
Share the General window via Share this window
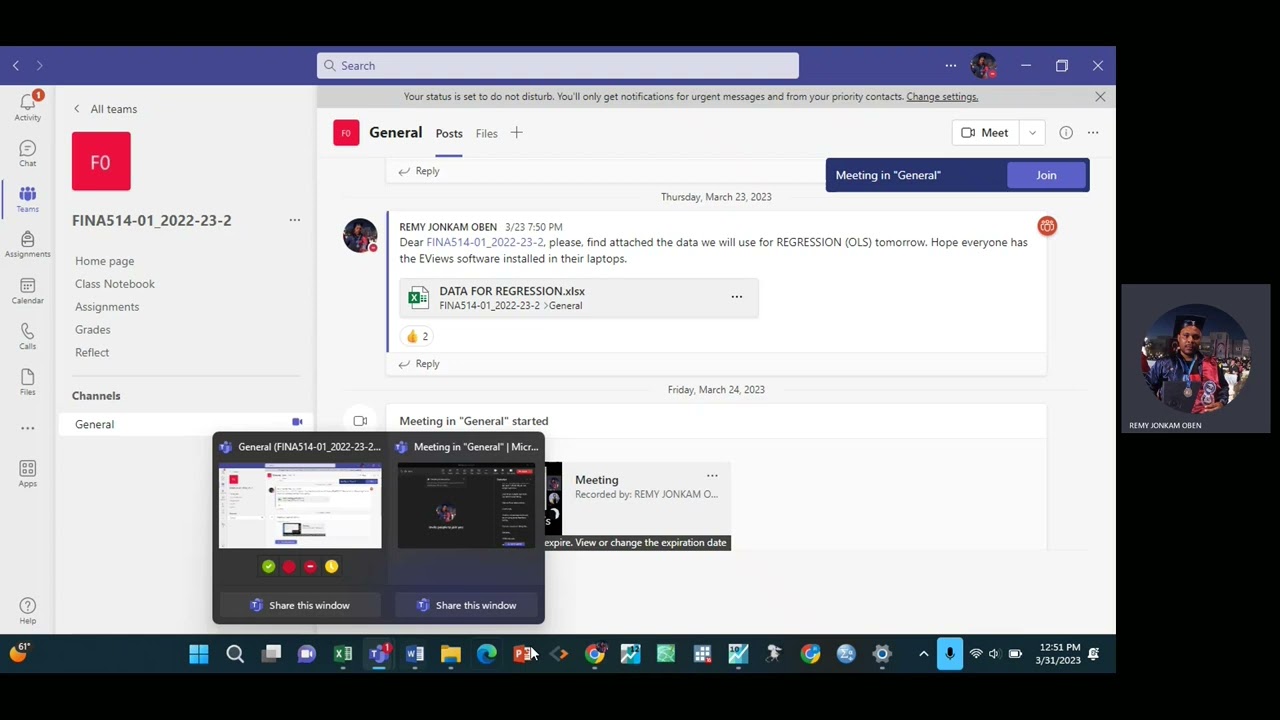point(299,605)
